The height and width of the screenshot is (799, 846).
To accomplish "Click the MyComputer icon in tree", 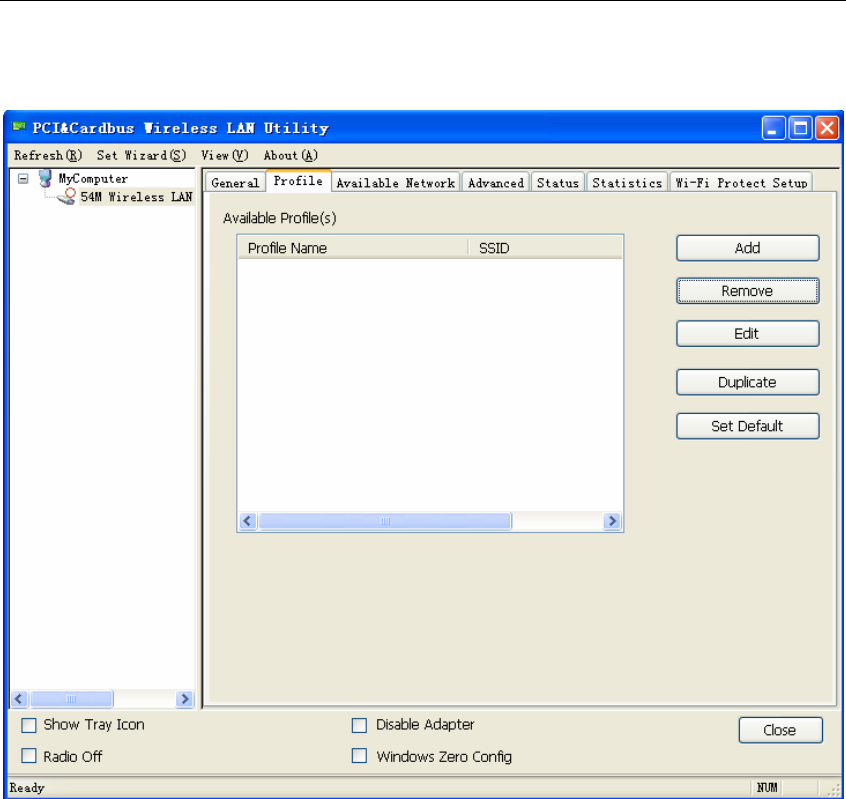I will point(44,180).
